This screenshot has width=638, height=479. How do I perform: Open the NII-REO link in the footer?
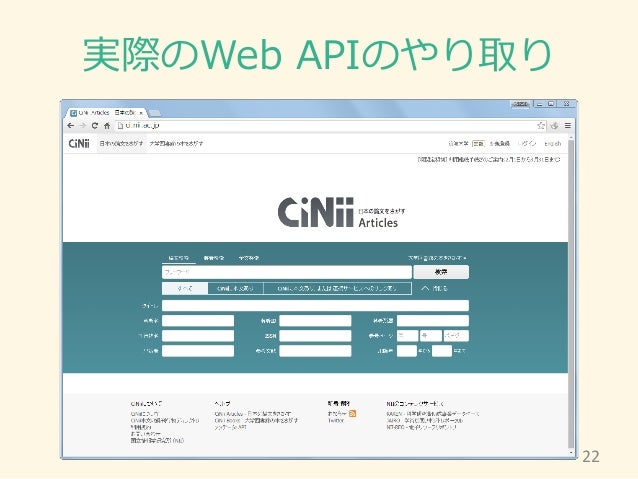click(422, 427)
